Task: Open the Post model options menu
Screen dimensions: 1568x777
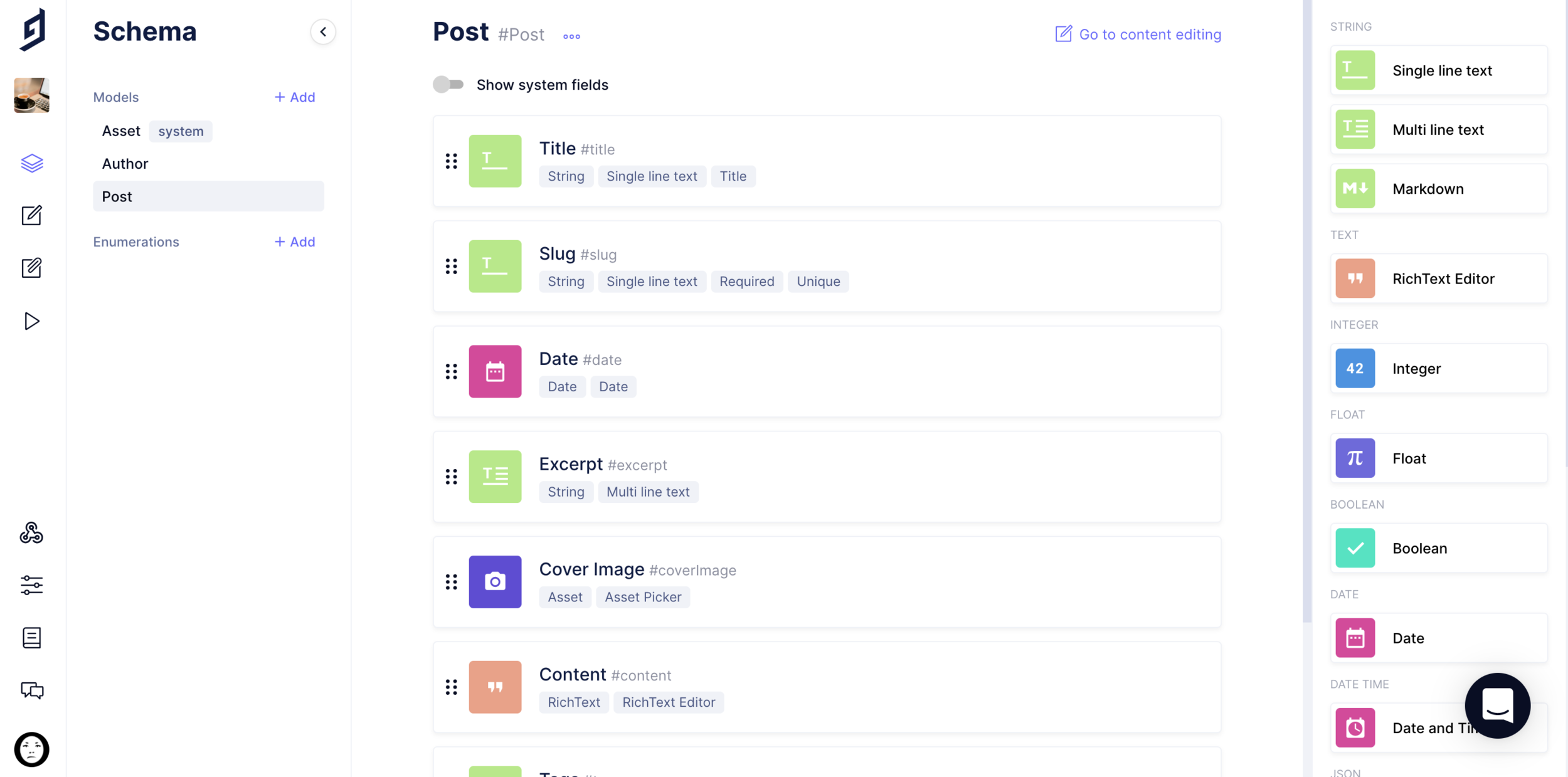Action: tap(571, 36)
